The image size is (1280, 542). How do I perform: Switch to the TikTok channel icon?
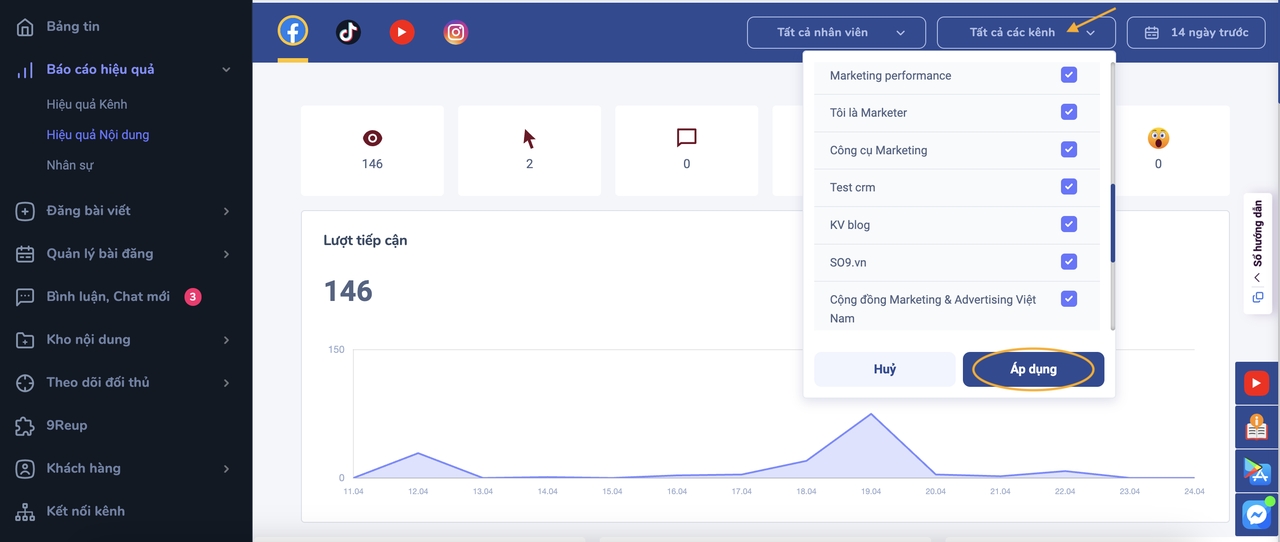[x=348, y=32]
